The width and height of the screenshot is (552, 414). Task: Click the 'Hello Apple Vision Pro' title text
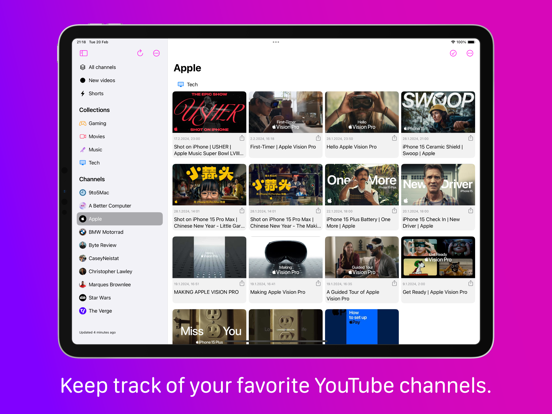pos(352,147)
